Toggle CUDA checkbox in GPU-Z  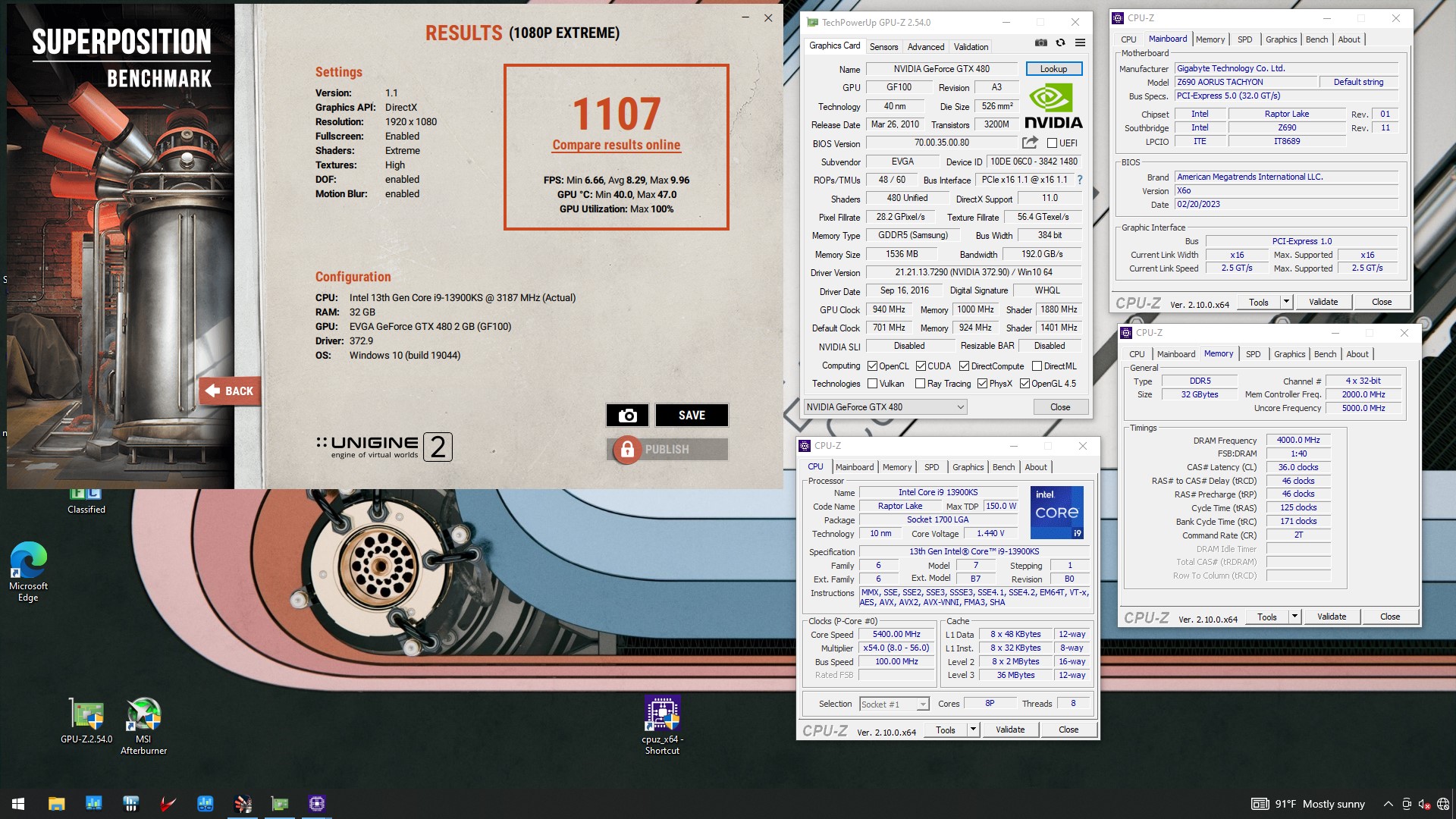click(x=921, y=366)
